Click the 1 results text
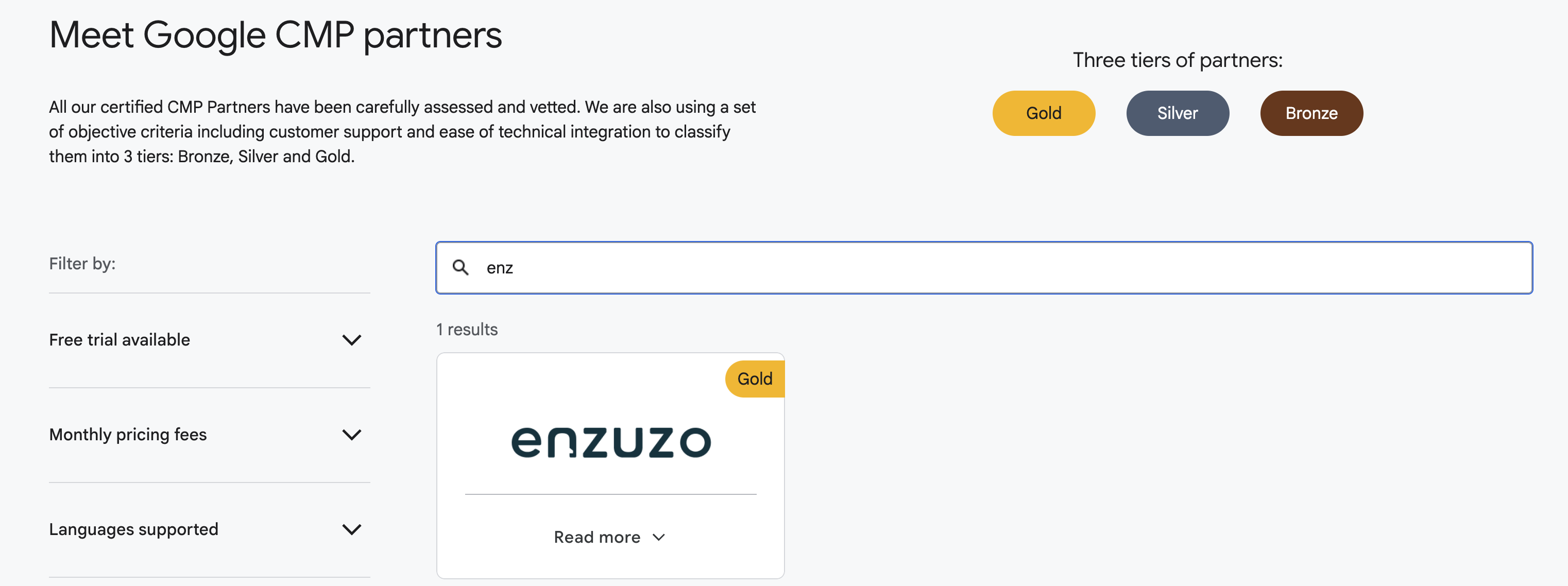The image size is (1568, 586). click(x=466, y=329)
